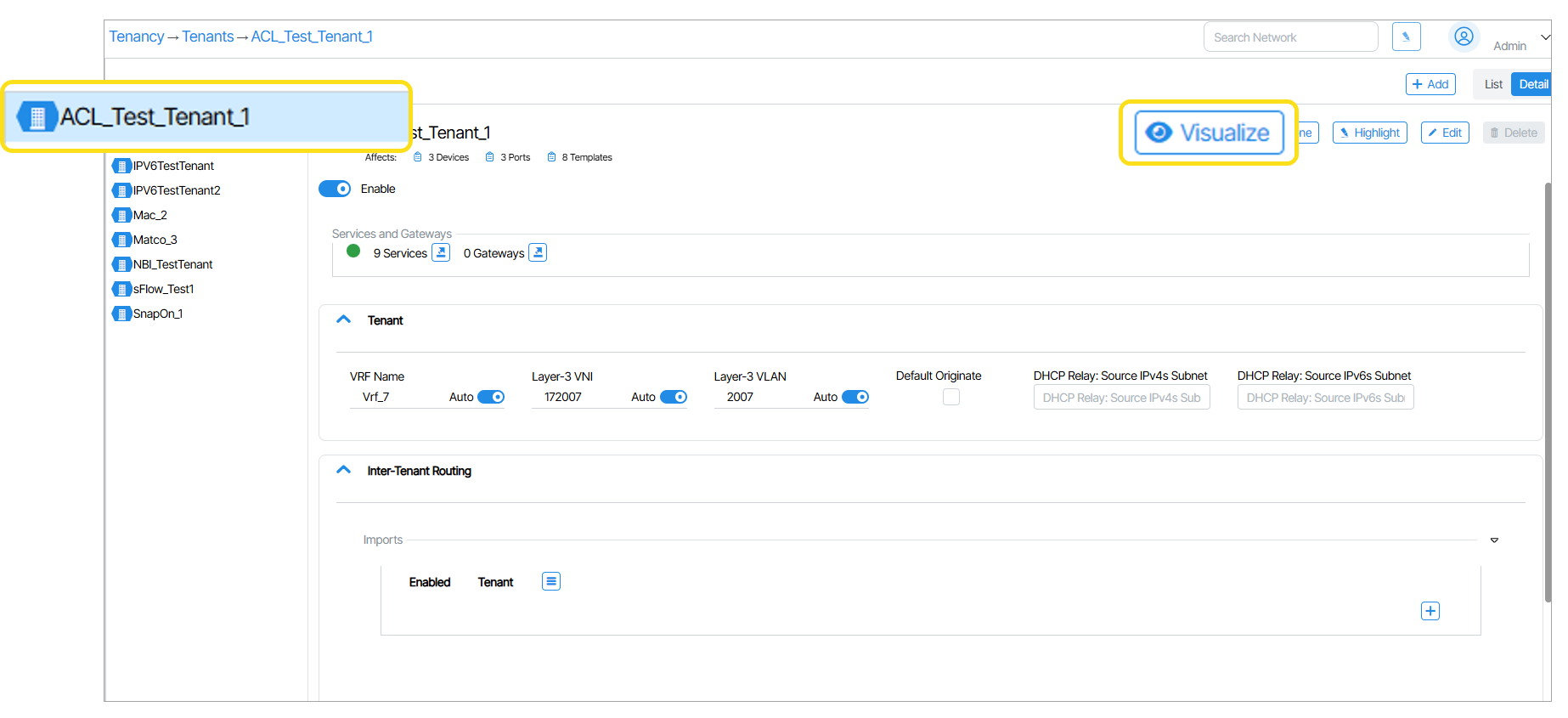Collapse the Imports subsection arrow
The image size is (1568, 718).
click(x=1494, y=540)
